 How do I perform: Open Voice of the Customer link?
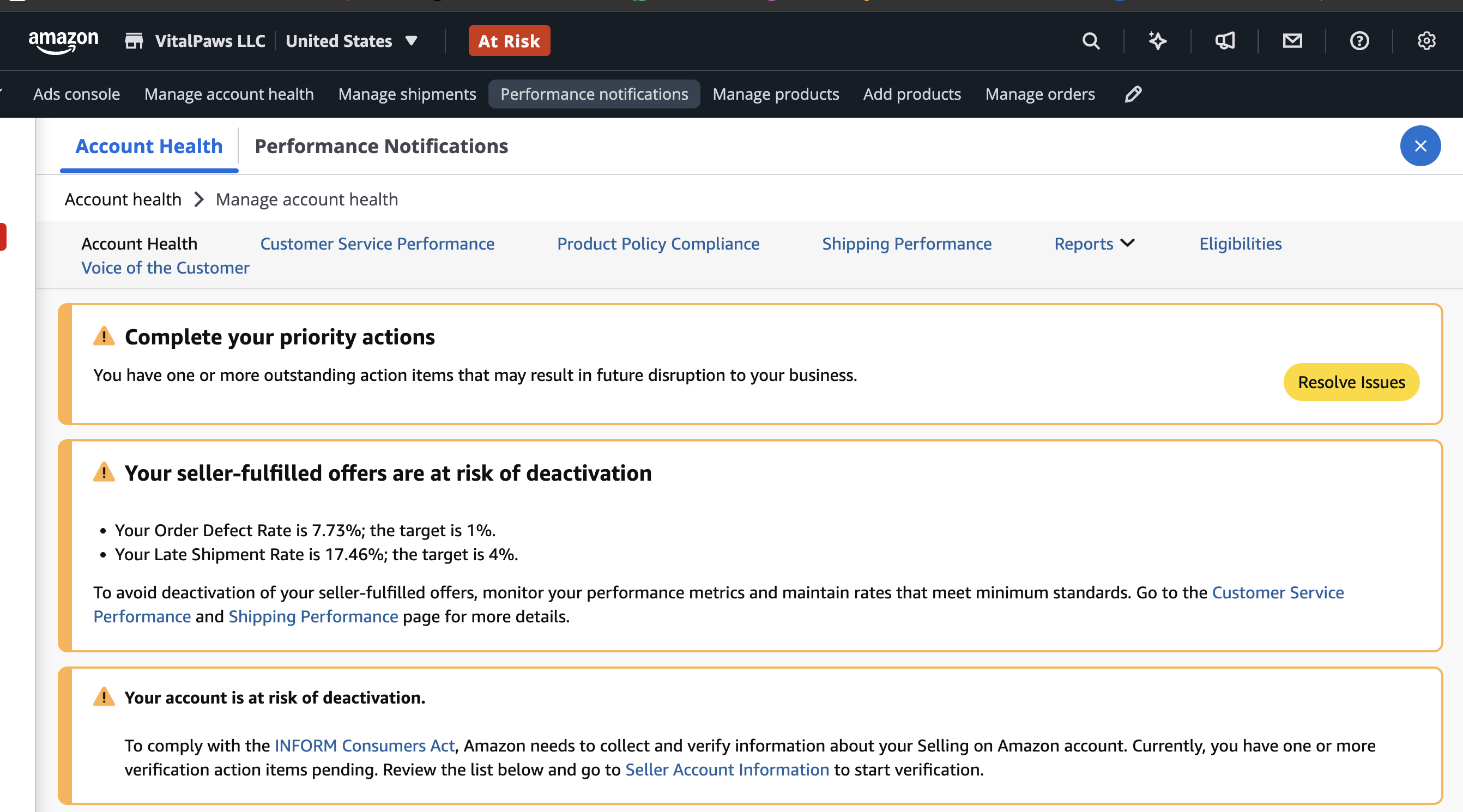pyautogui.click(x=165, y=268)
